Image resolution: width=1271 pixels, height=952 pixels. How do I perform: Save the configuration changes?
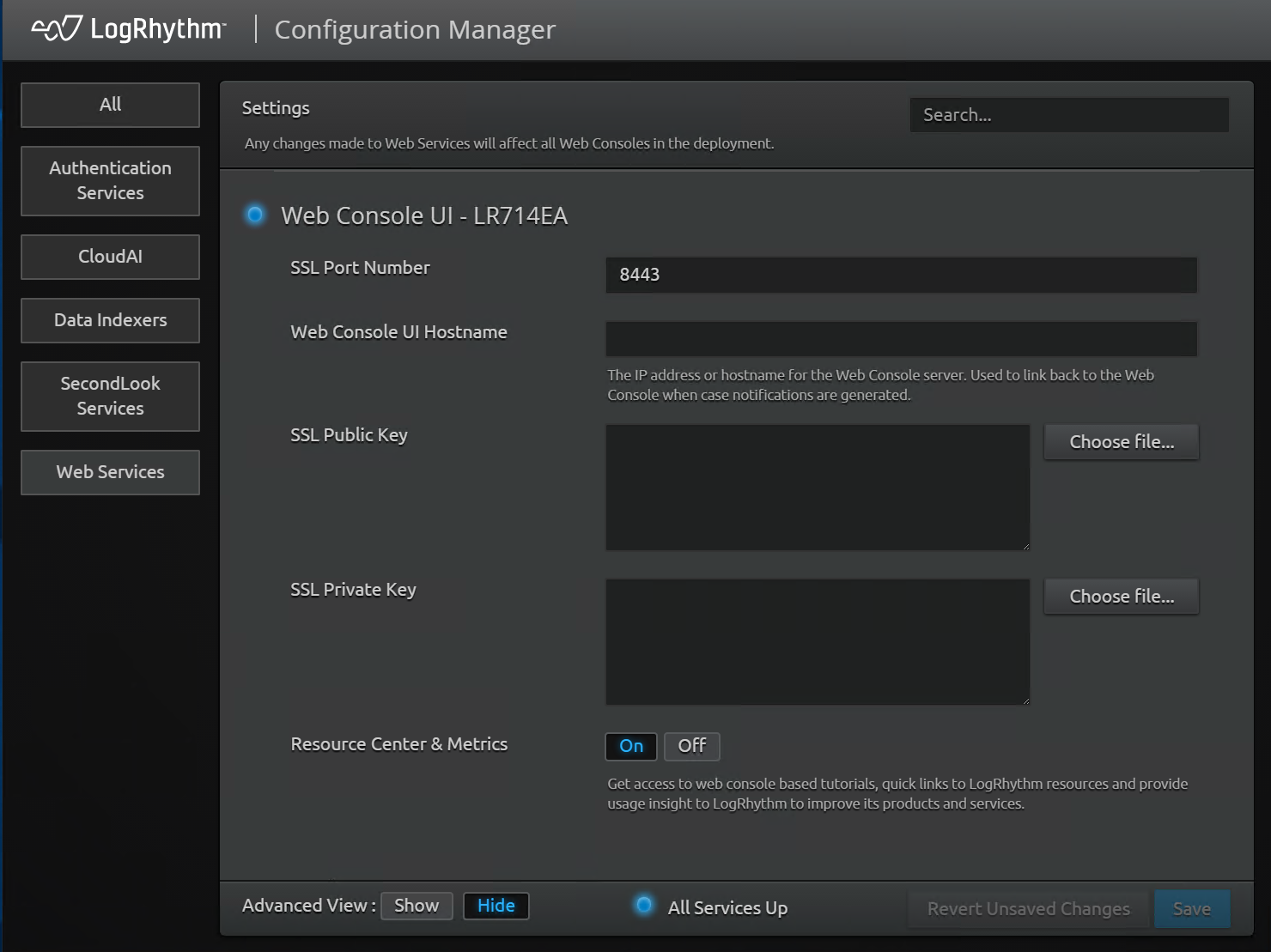point(1191,909)
